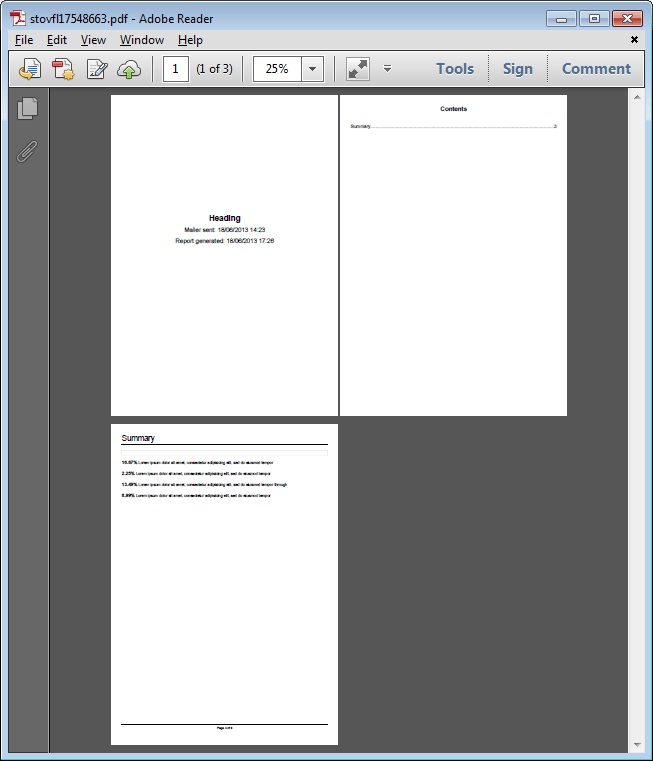Click the 25% zoom value field

tap(277, 69)
